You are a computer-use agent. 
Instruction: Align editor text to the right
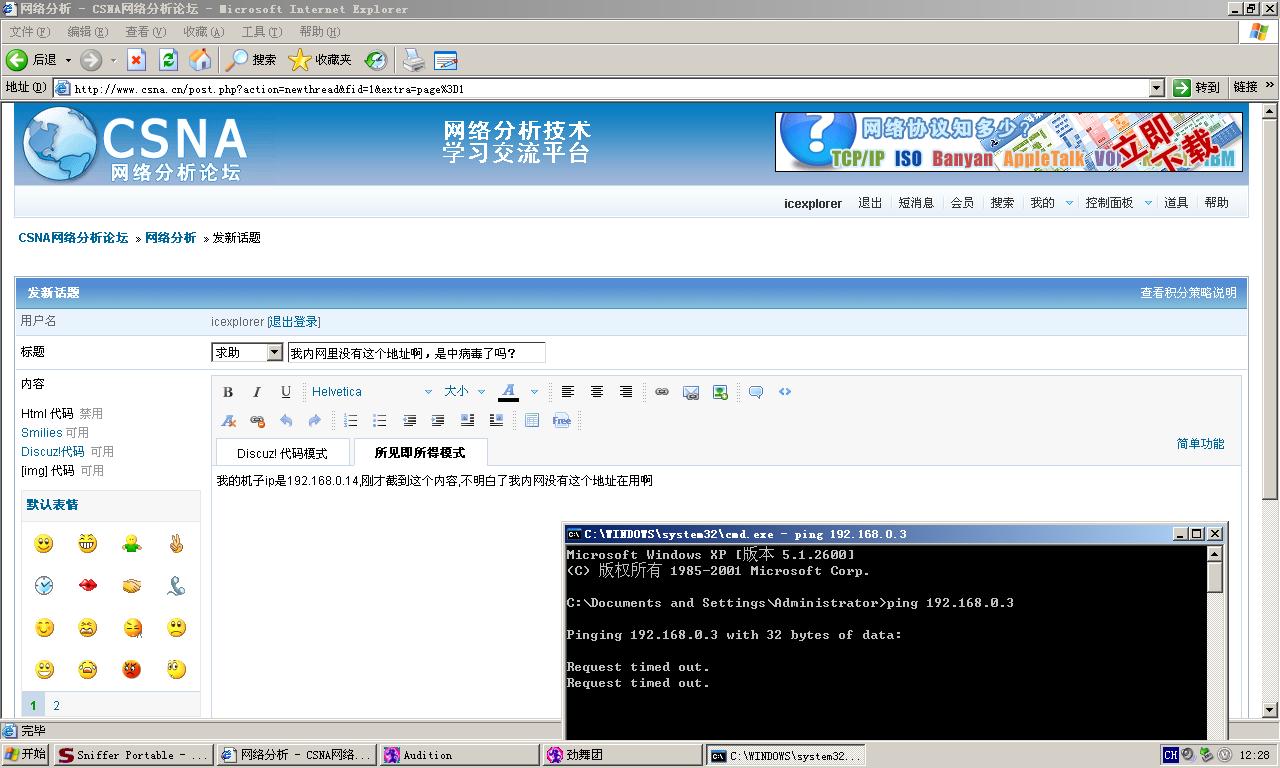[x=626, y=392]
